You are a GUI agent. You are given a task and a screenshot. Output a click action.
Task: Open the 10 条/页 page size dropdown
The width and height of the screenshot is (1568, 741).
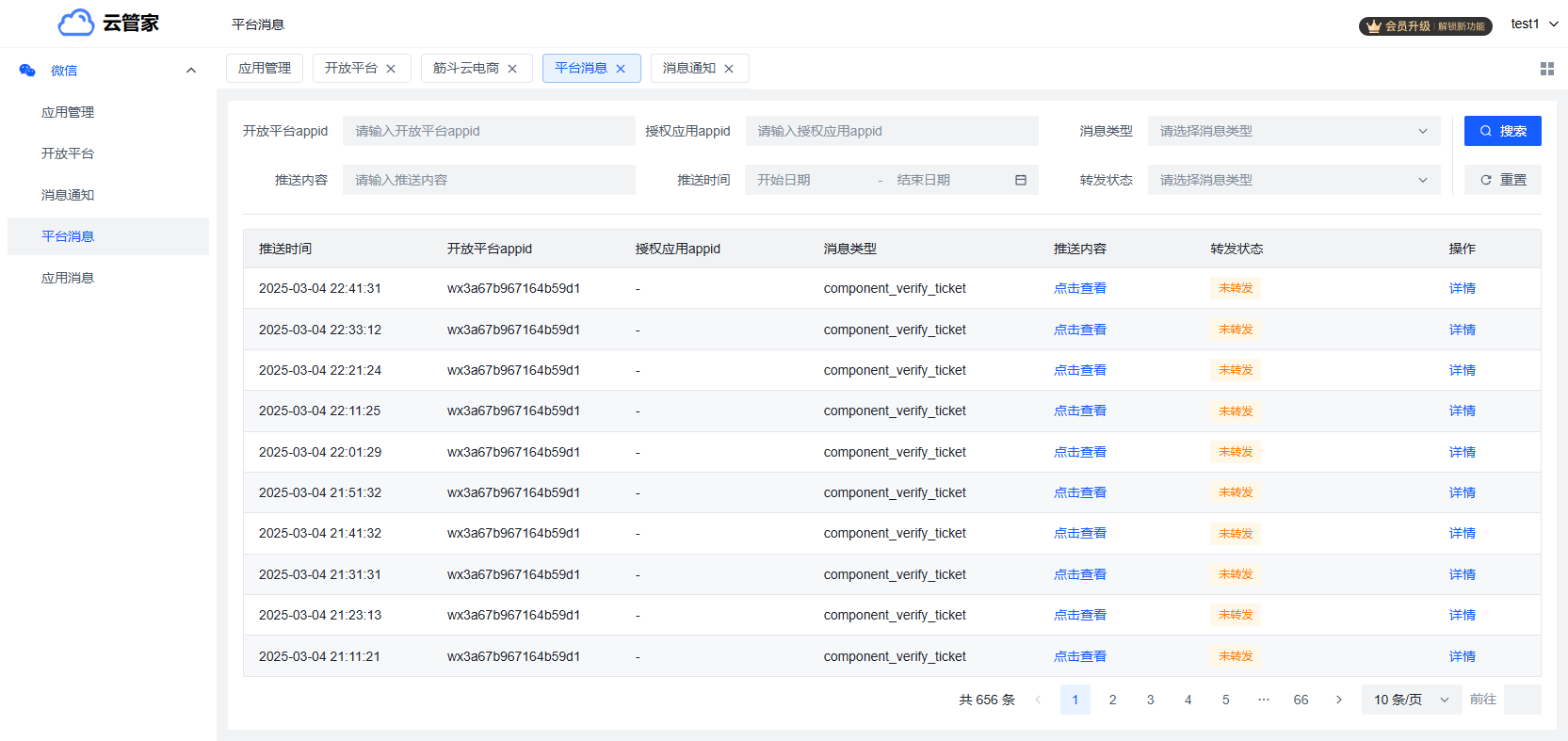pyautogui.click(x=1411, y=700)
